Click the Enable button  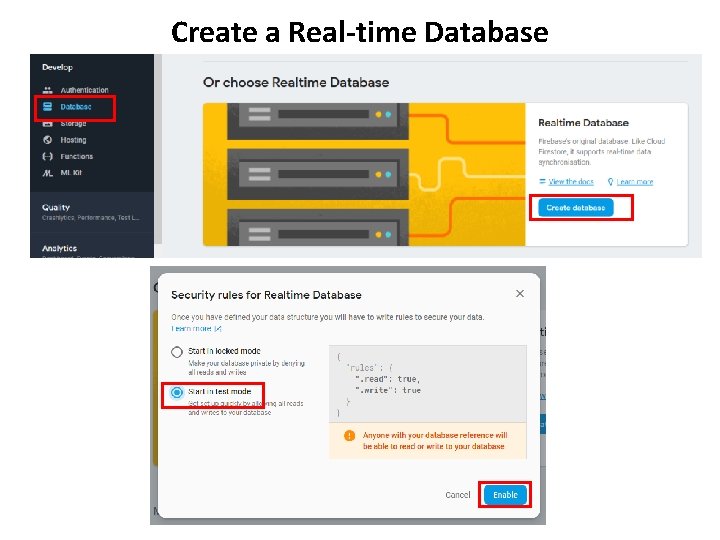[x=505, y=495]
